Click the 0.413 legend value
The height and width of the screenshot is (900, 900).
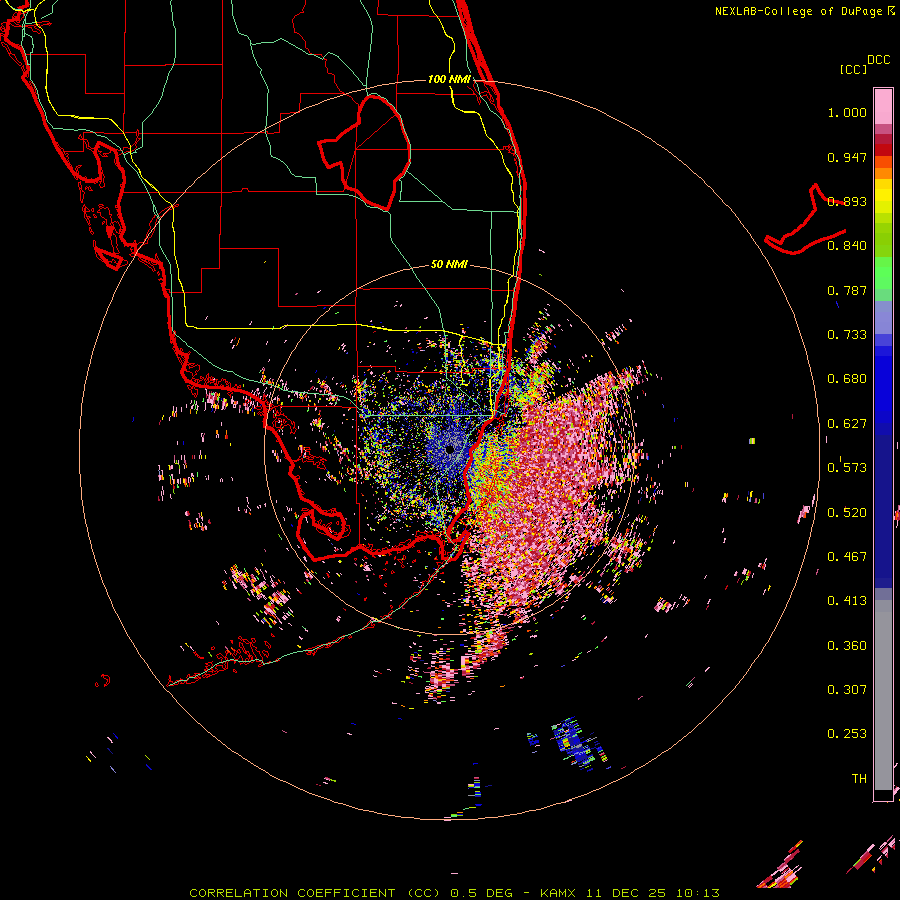(x=847, y=601)
